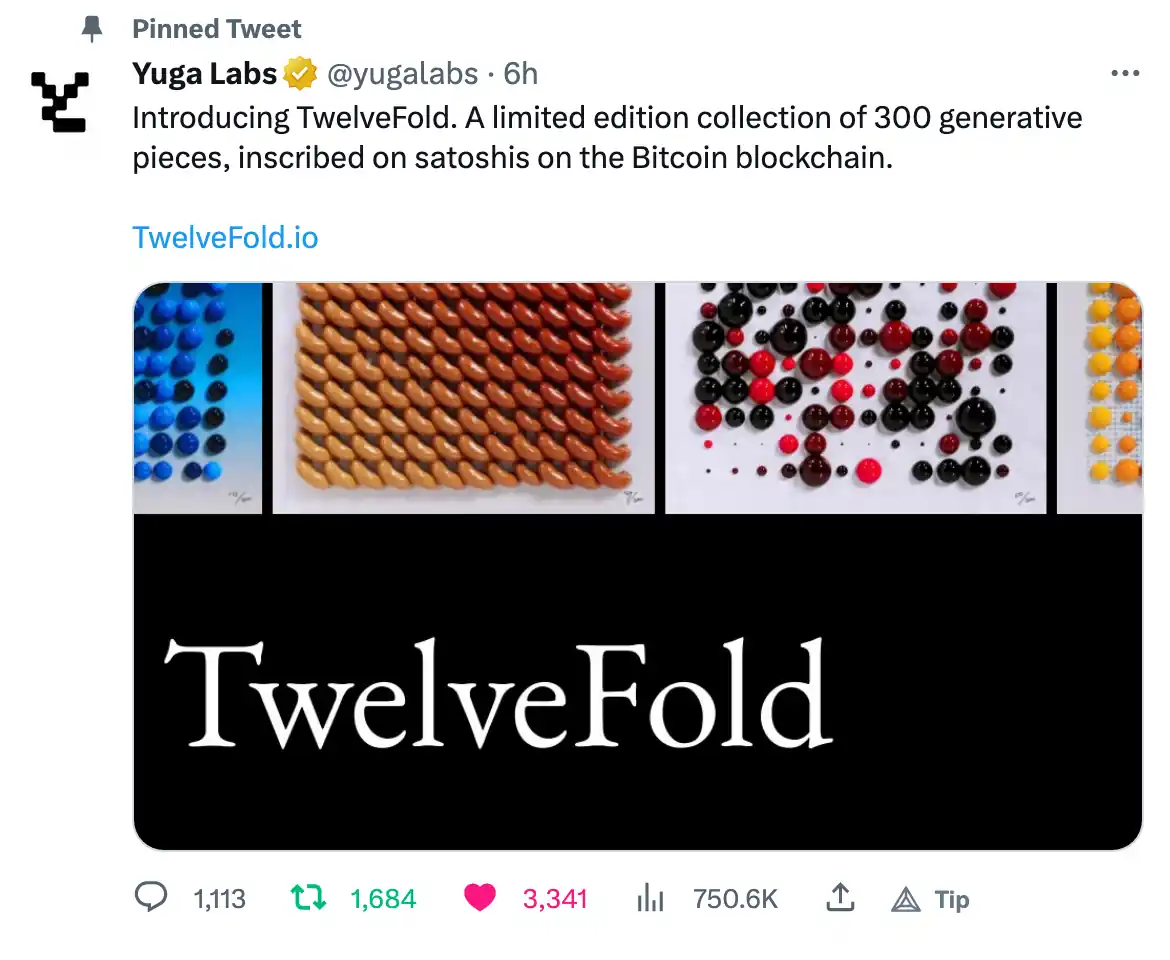This screenshot has height=960, width=1170.
Task: Click the 750.6K views count
Action: pyautogui.click(x=735, y=899)
